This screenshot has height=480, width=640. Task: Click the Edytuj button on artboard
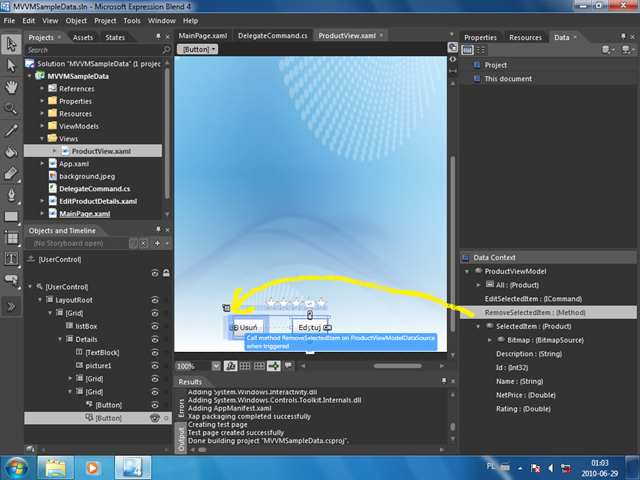click(310, 327)
